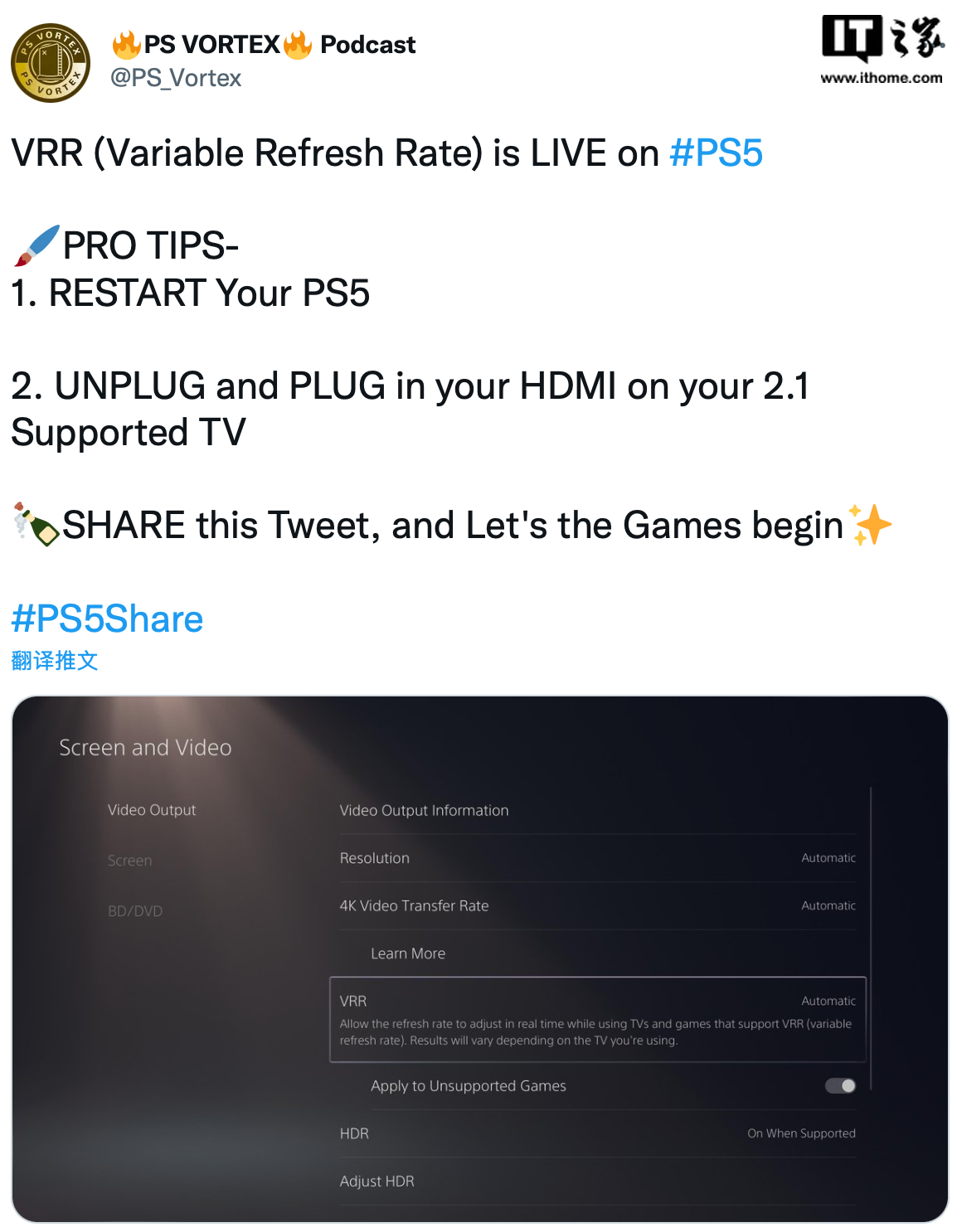The height and width of the screenshot is (1232, 957).
Task: Open the Resolution Automatic setting
Action: coord(597,858)
